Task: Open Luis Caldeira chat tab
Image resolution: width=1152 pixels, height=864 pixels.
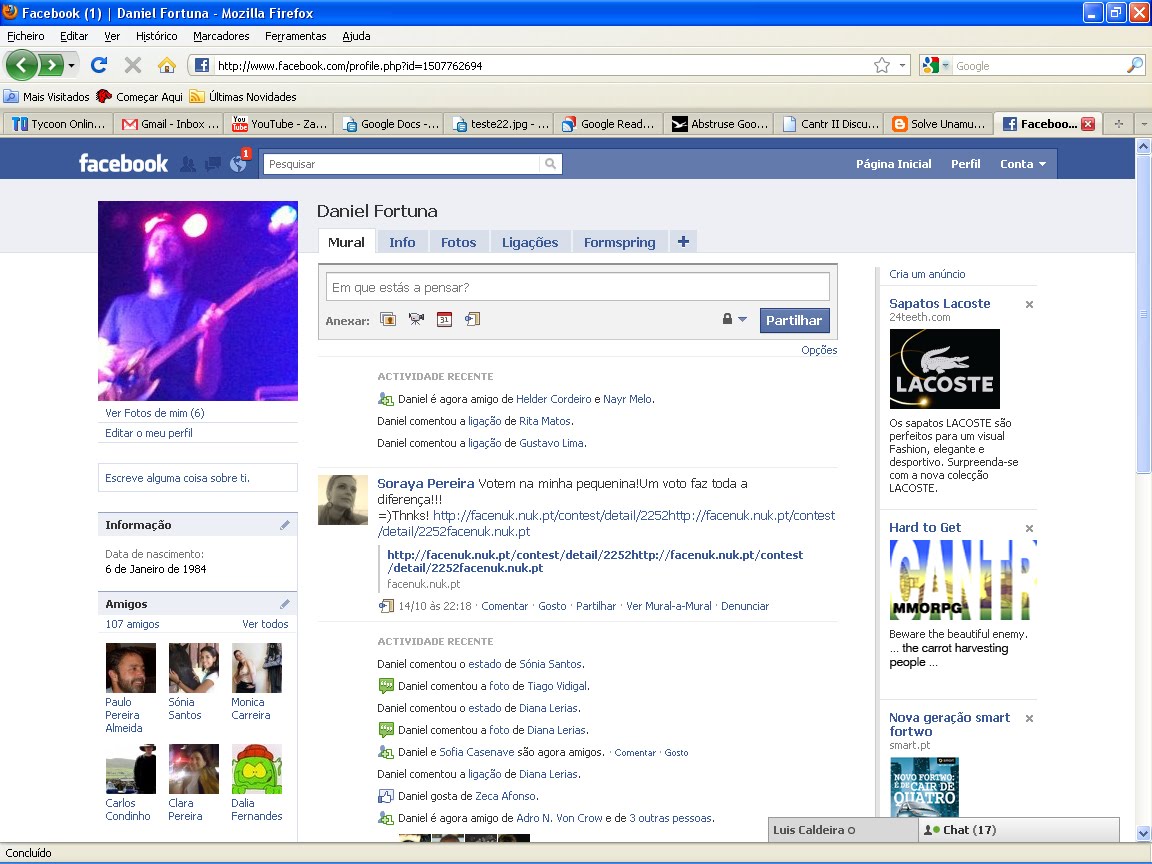Action: pyautogui.click(x=843, y=829)
